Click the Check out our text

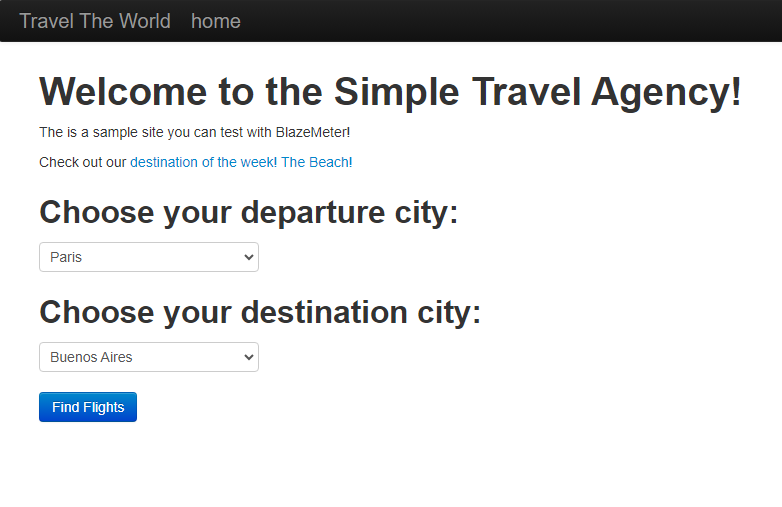(x=83, y=162)
